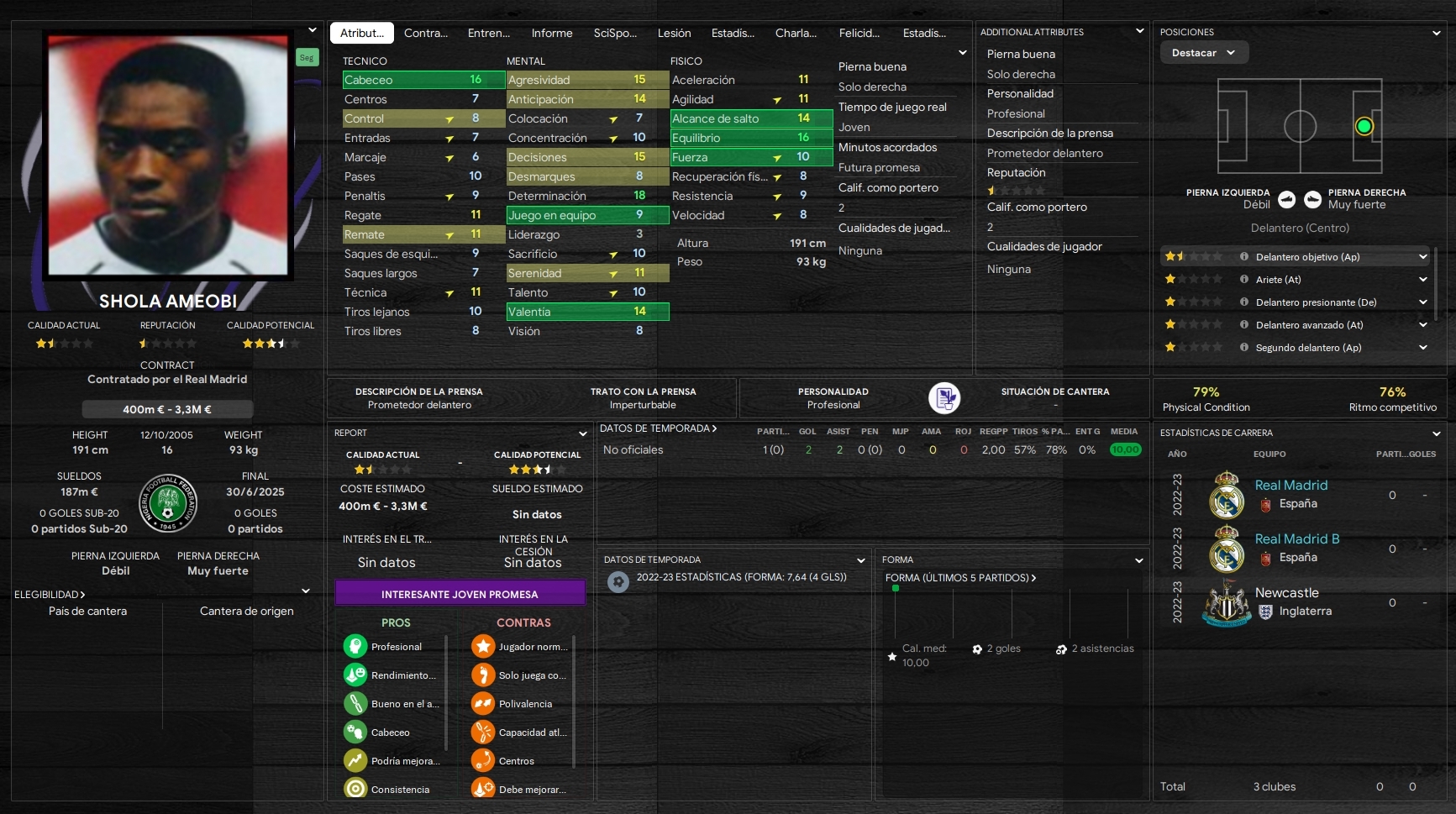This screenshot has height=814, width=1456.
Task: Open Datos de temporada details link
Action: (660, 428)
